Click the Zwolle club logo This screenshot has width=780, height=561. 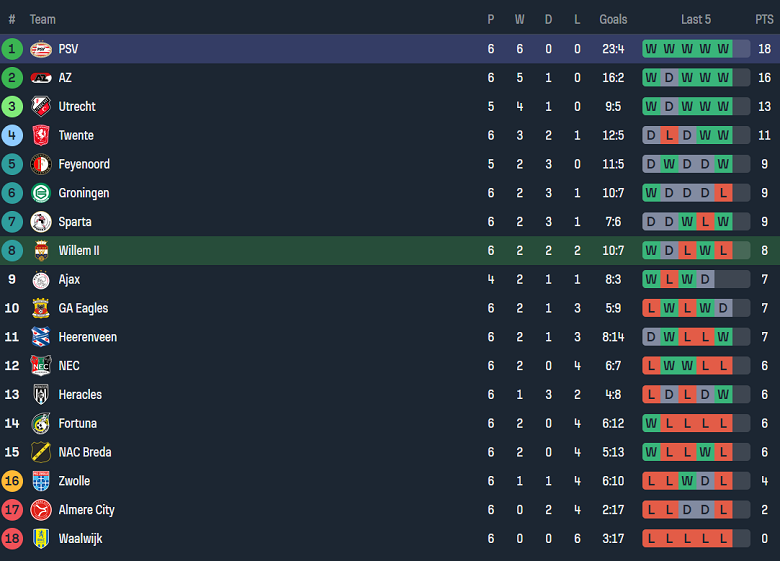pos(41,481)
